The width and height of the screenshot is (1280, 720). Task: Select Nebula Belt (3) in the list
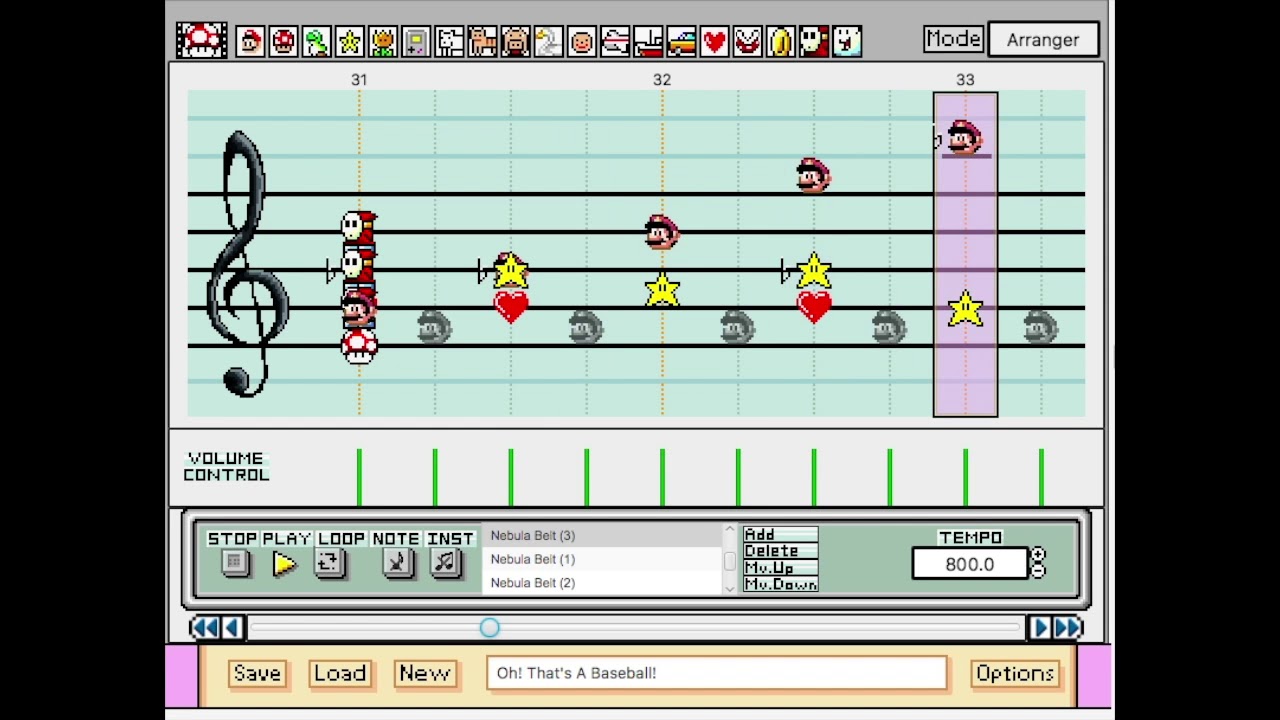[x=602, y=536]
